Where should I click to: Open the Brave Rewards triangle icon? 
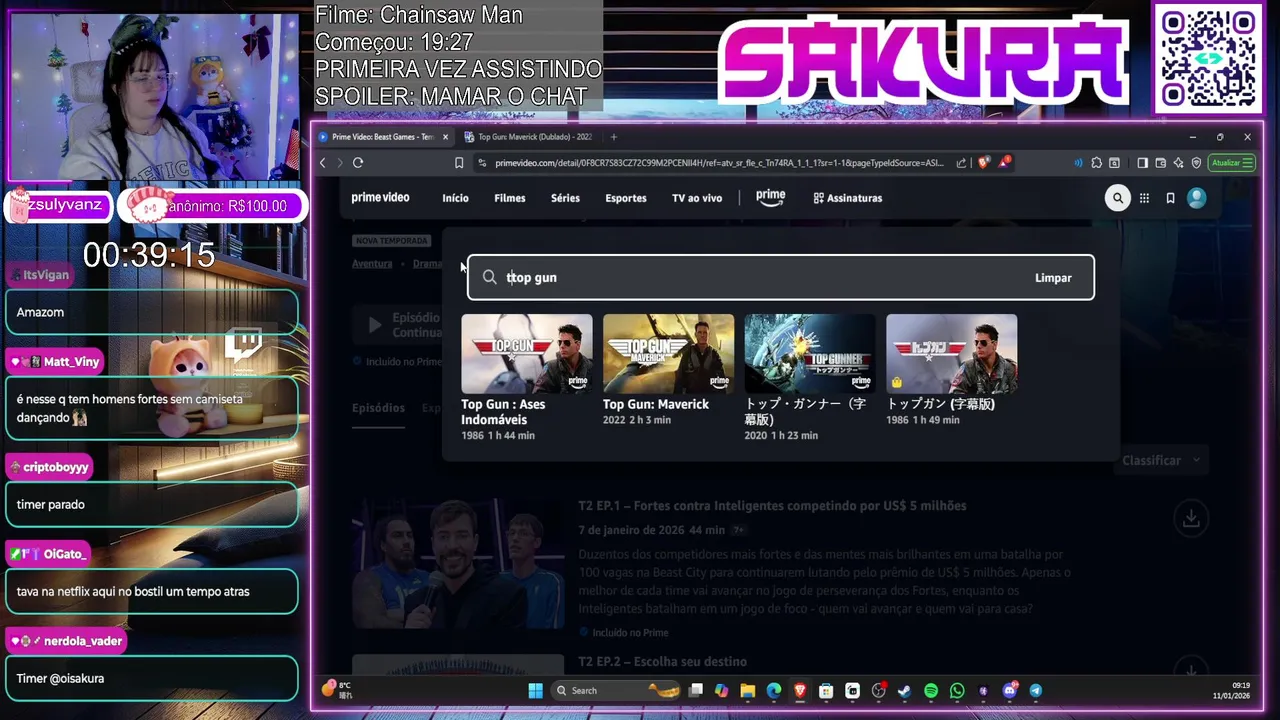(x=1002, y=162)
